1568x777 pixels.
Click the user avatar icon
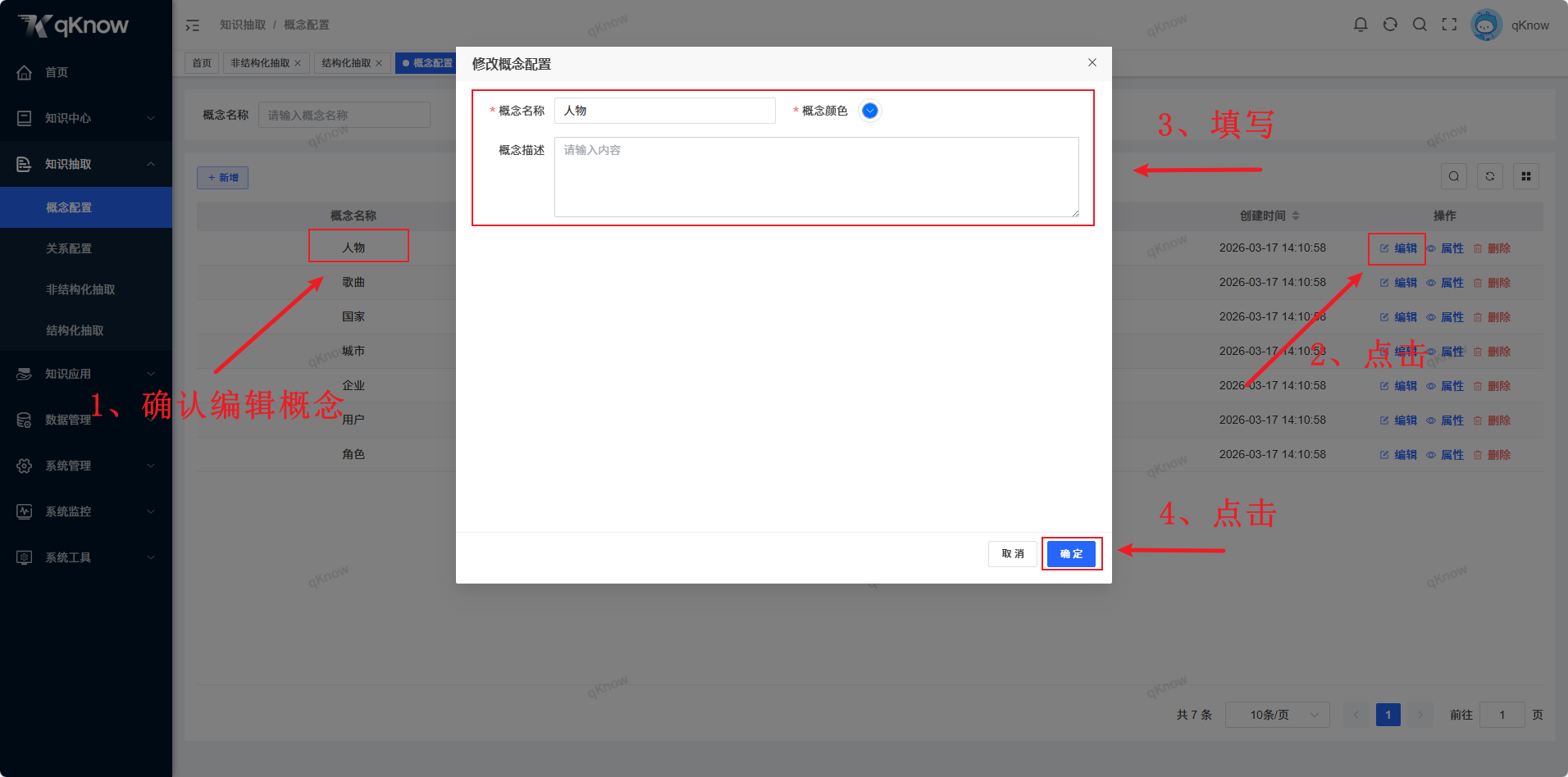click(x=1486, y=25)
